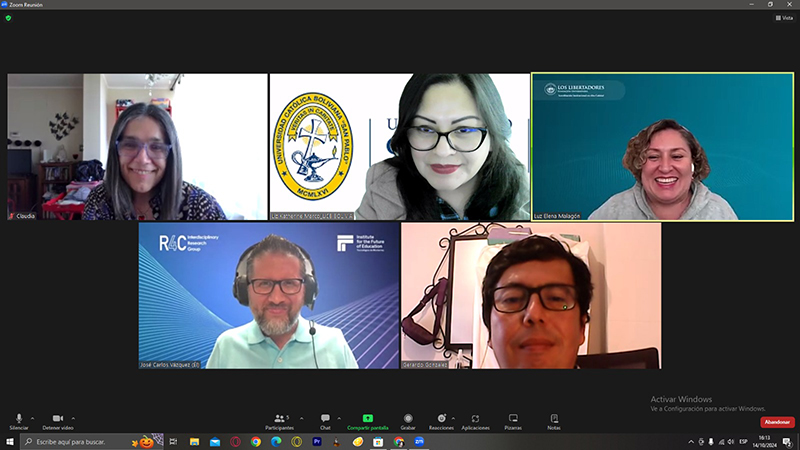Open the Chat panel
Image resolution: width=800 pixels, height=450 pixels.
325,420
